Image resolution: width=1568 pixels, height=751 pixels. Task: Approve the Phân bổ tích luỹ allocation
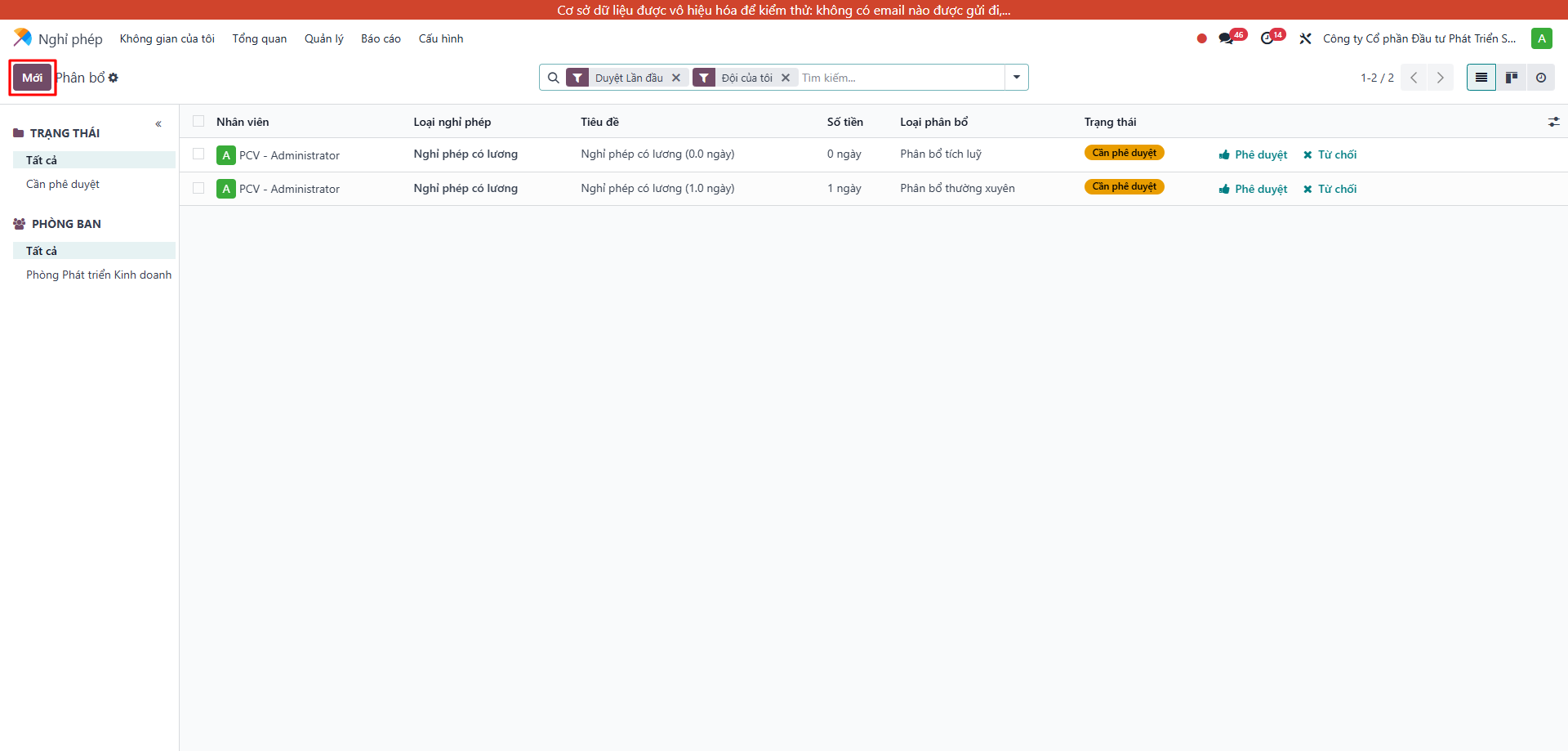1253,154
